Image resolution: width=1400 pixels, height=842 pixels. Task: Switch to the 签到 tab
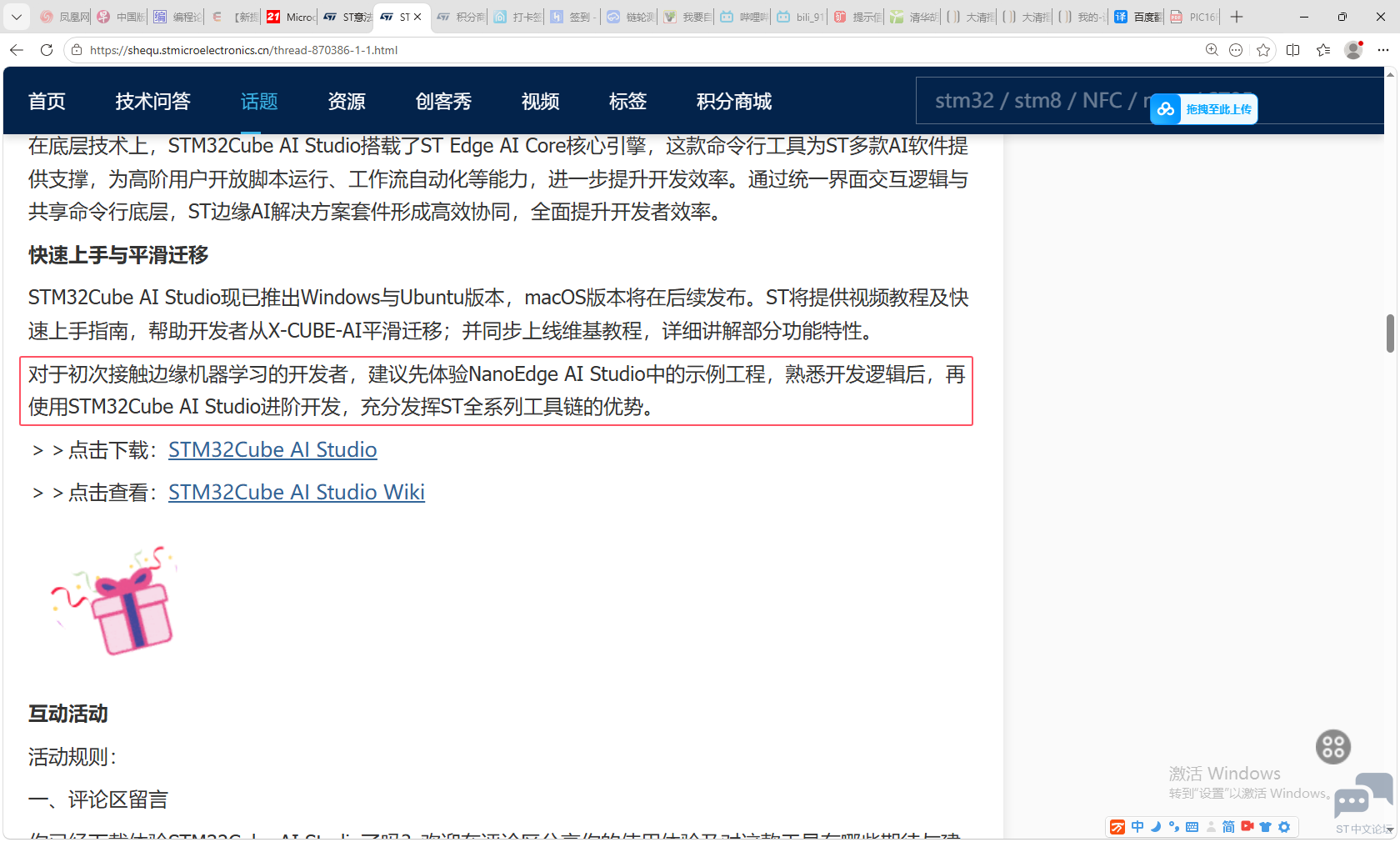click(x=572, y=17)
